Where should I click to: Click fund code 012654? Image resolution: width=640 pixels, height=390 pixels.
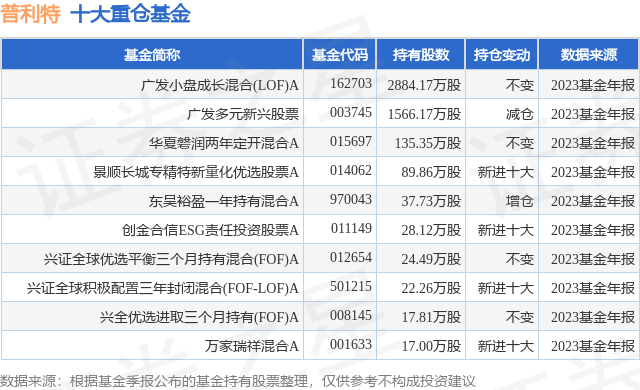[x=351, y=257]
